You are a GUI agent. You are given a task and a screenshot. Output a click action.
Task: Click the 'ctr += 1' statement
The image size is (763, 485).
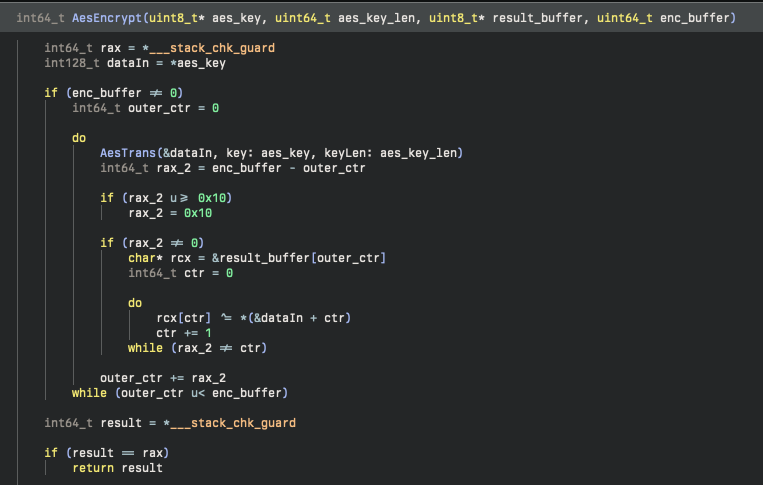point(184,333)
